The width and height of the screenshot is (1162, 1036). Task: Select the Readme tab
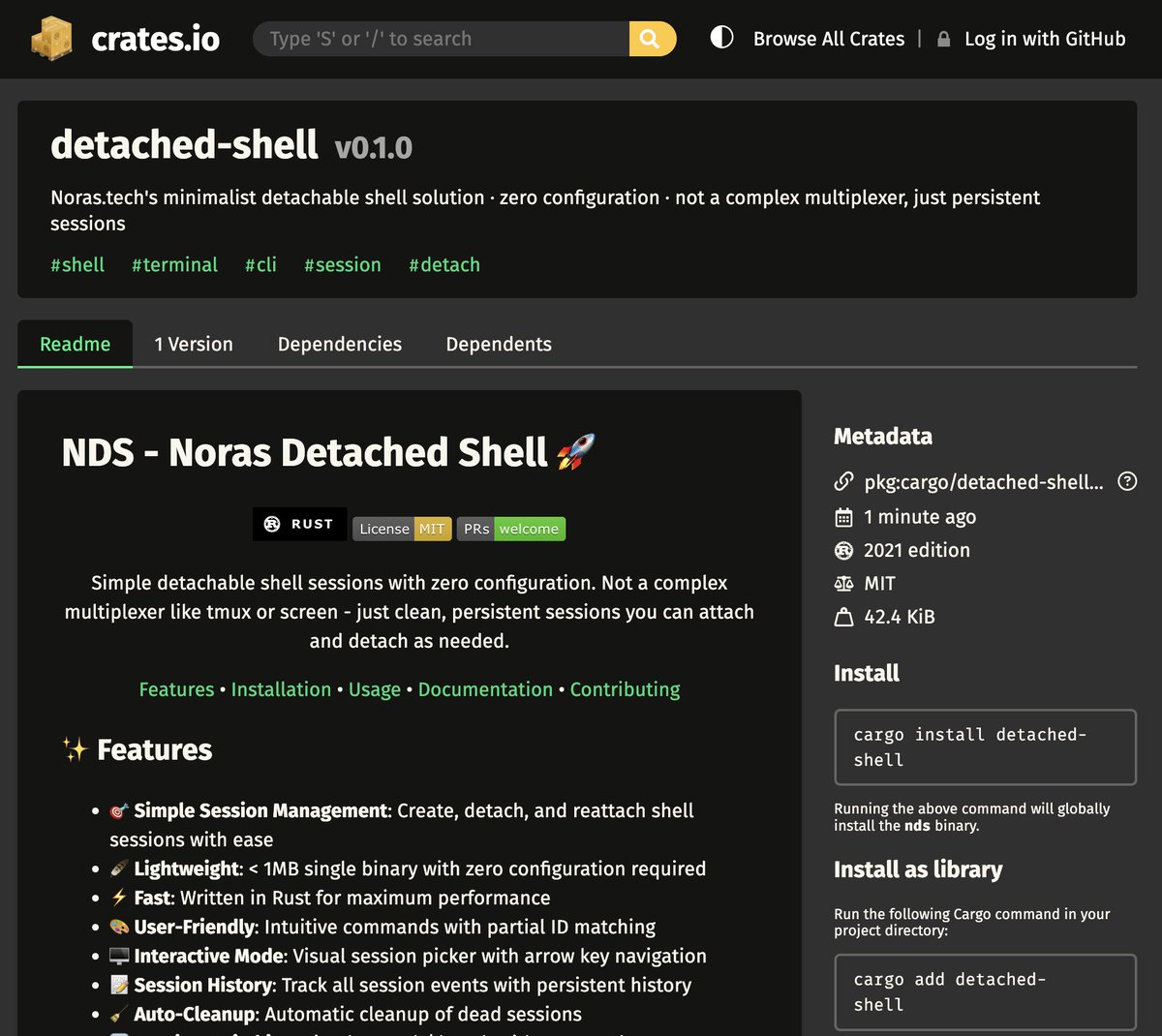coord(75,344)
